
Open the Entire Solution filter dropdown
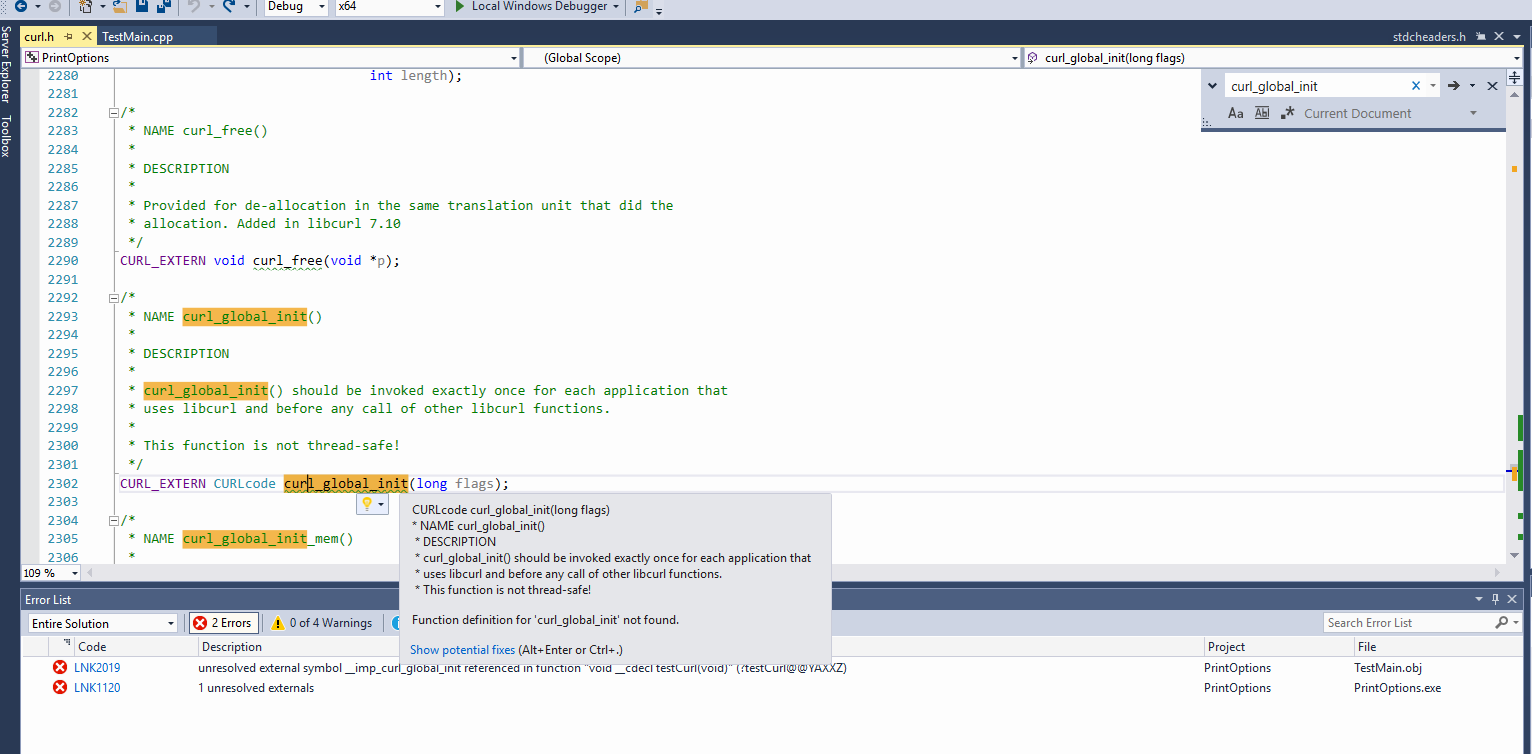tap(103, 623)
